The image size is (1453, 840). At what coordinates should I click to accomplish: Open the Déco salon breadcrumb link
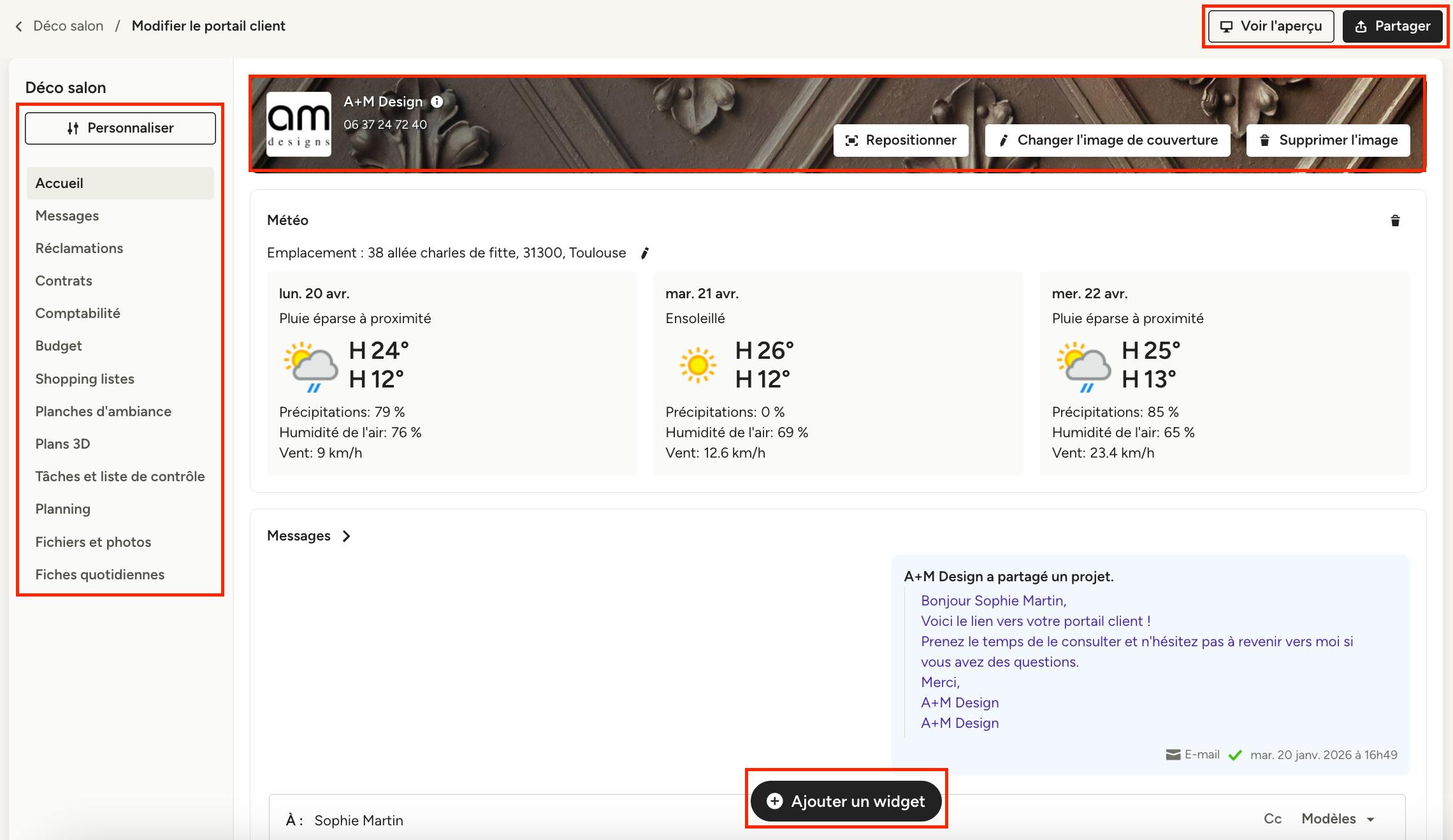68,26
